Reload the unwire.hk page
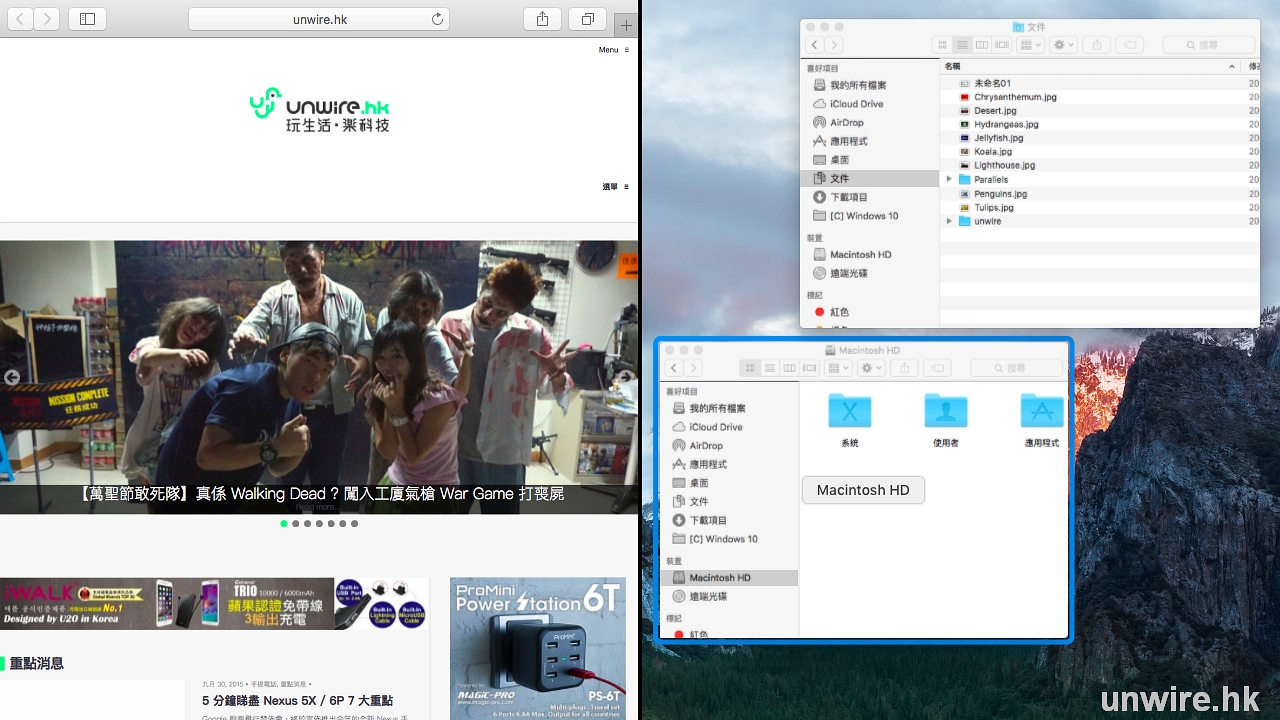The height and width of the screenshot is (720, 1280). point(437,19)
